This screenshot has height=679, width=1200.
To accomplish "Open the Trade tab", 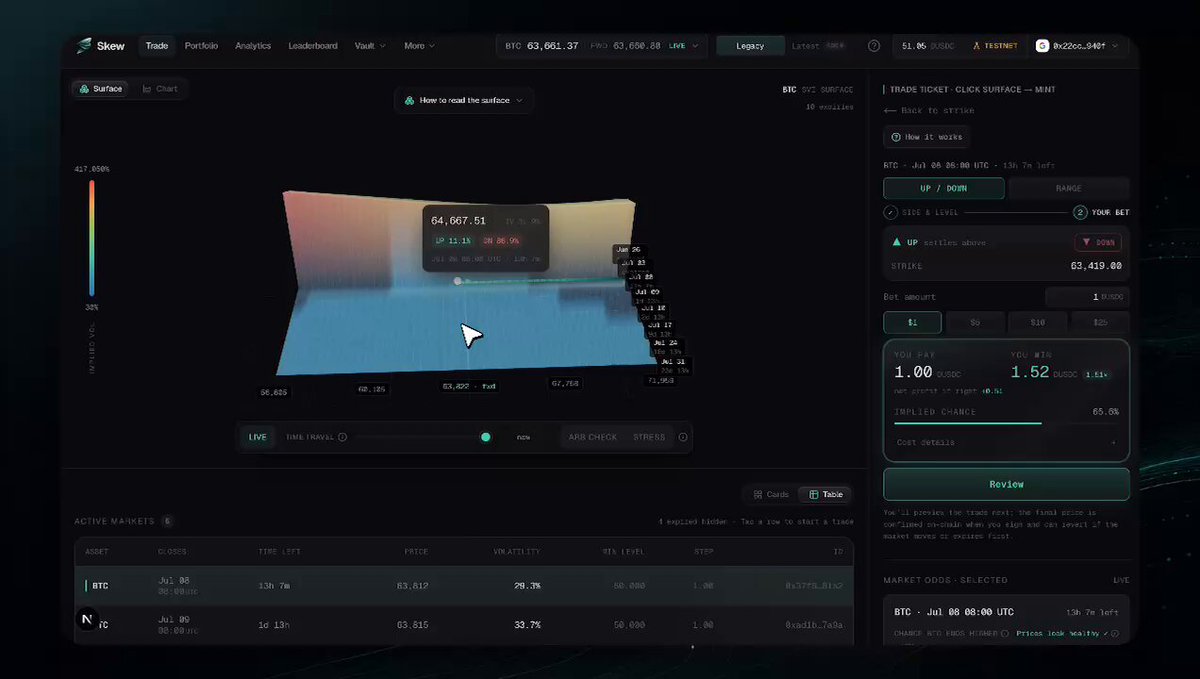I will (157, 46).
